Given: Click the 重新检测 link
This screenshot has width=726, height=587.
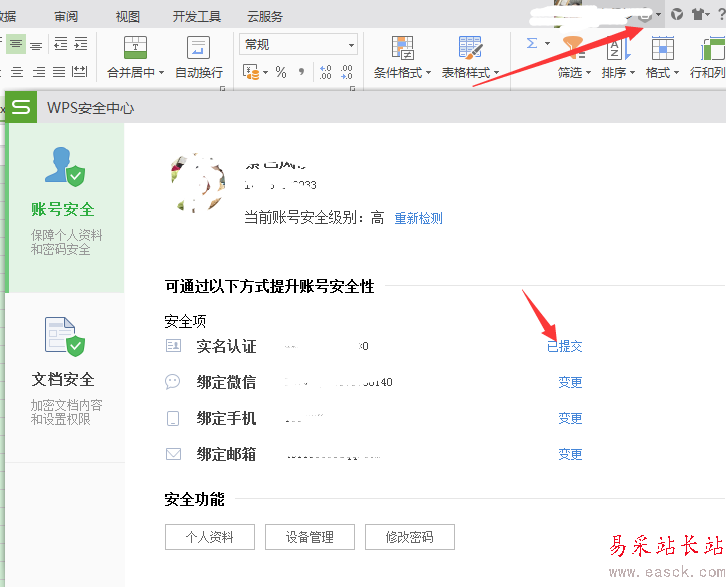Looking at the screenshot, I should coord(419,218).
